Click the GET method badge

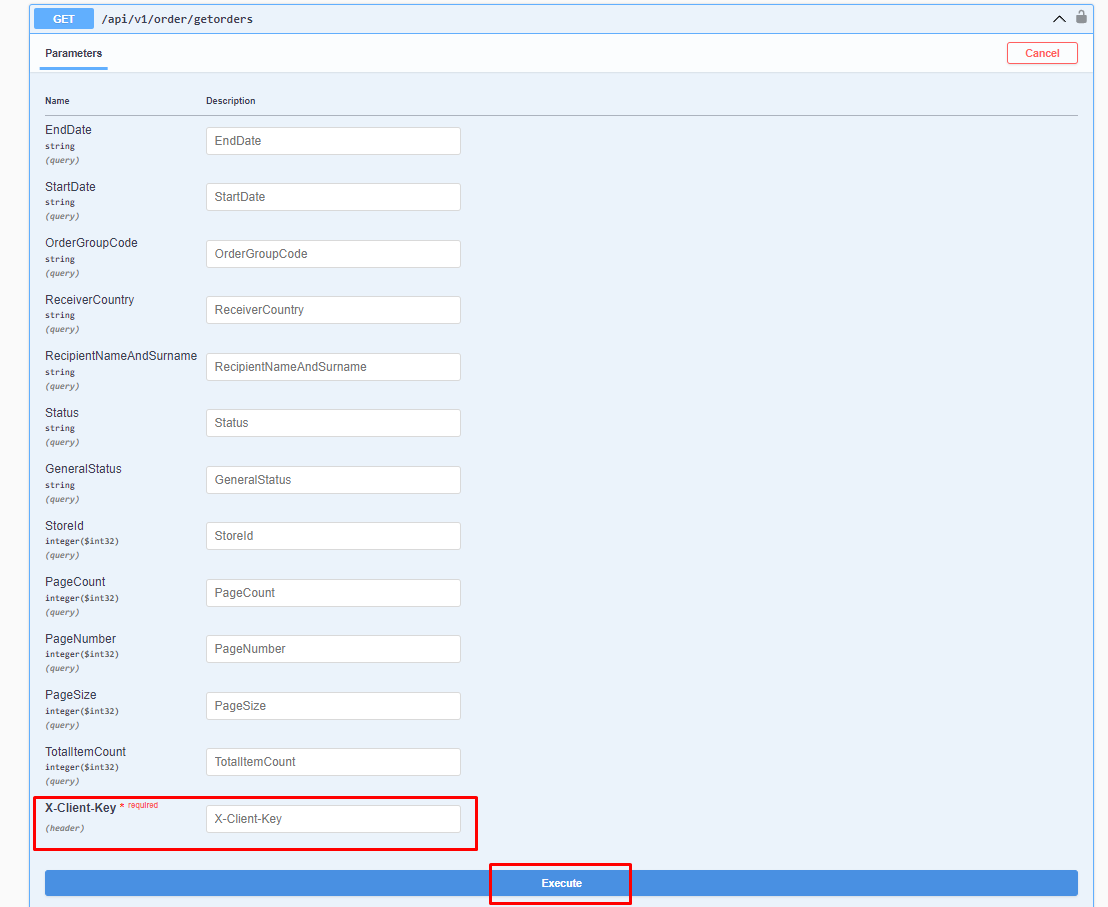coord(64,18)
